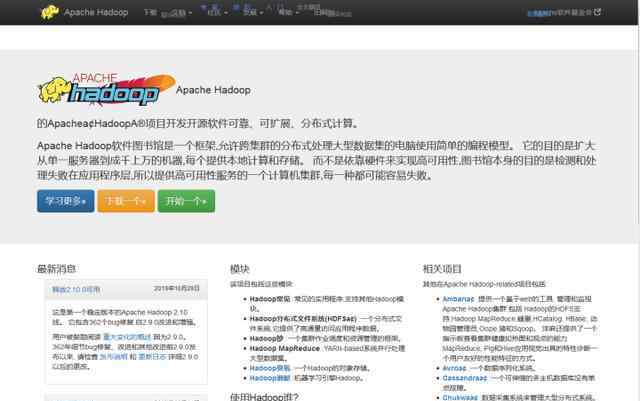Viewport: 640px width, 401px height.
Task: Click the blue 学习更多 (Learn more) button
Action: tap(65, 201)
